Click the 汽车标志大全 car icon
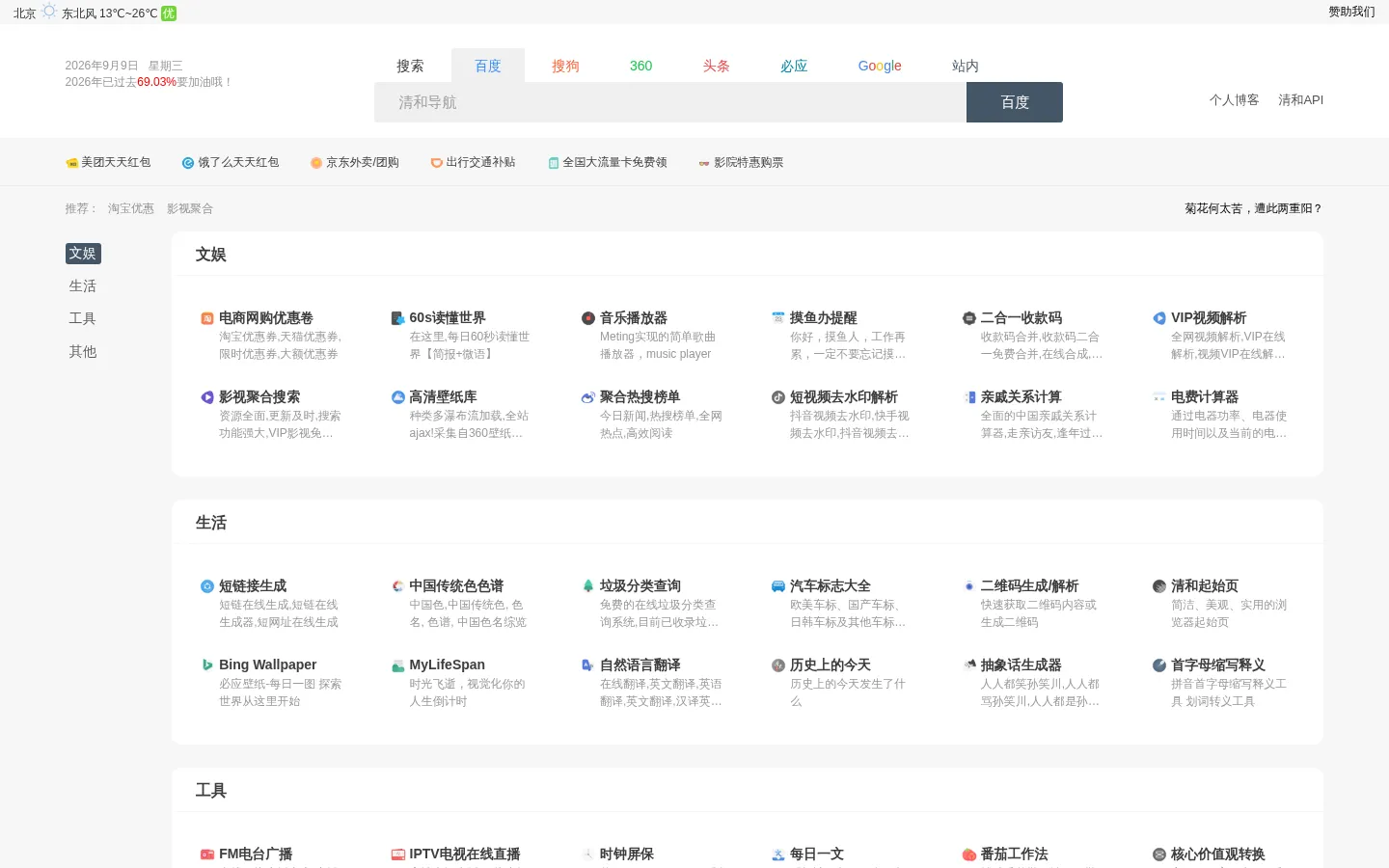 [x=778, y=586]
